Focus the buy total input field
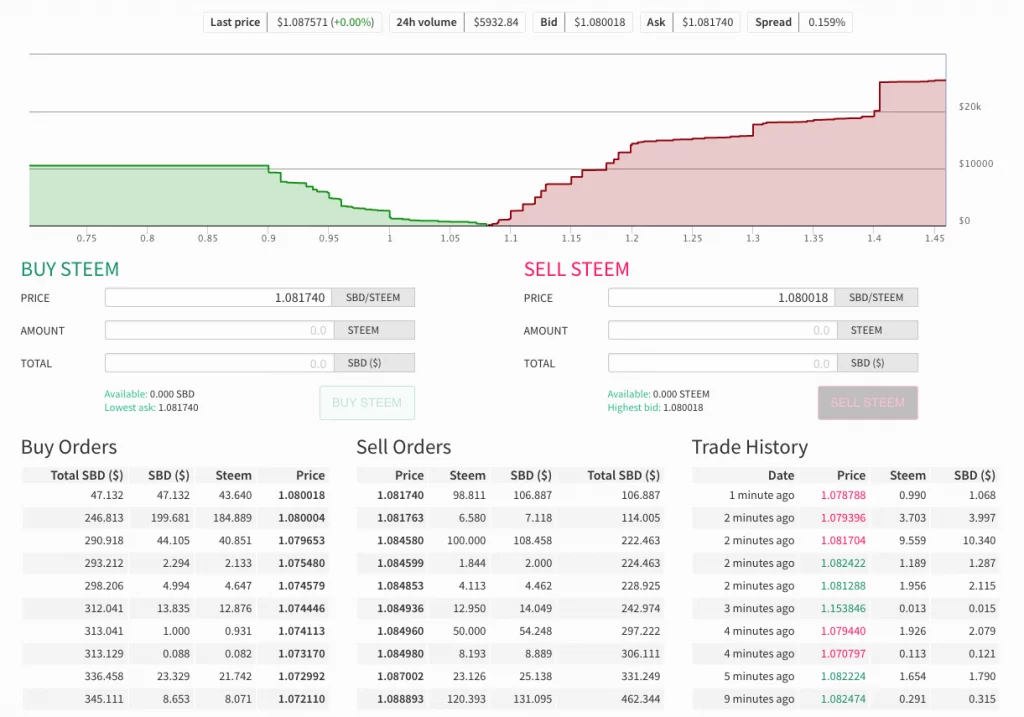The width and height of the screenshot is (1024, 717). pos(218,364)
